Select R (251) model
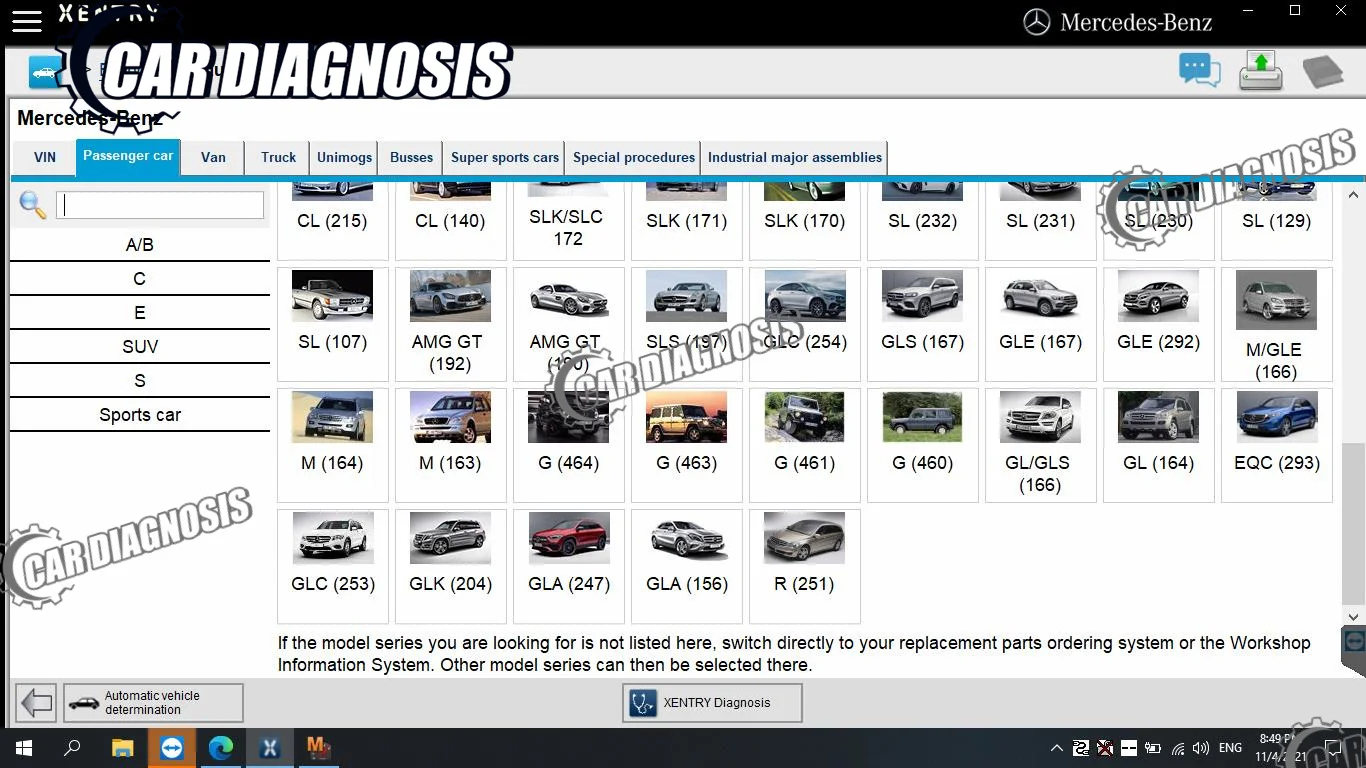The height and width of the screenshot is (768, 1366). (805, 566)
